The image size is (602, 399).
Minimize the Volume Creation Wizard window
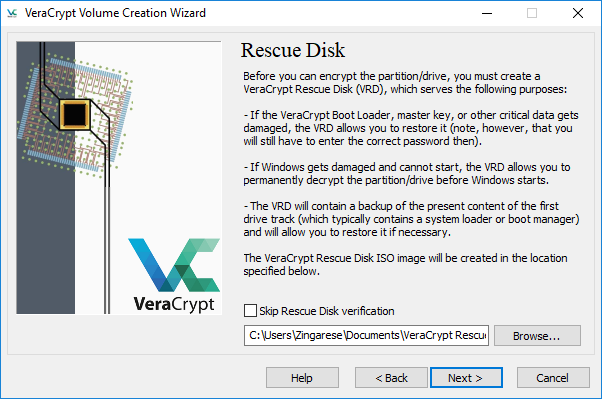tap(487, 13)
